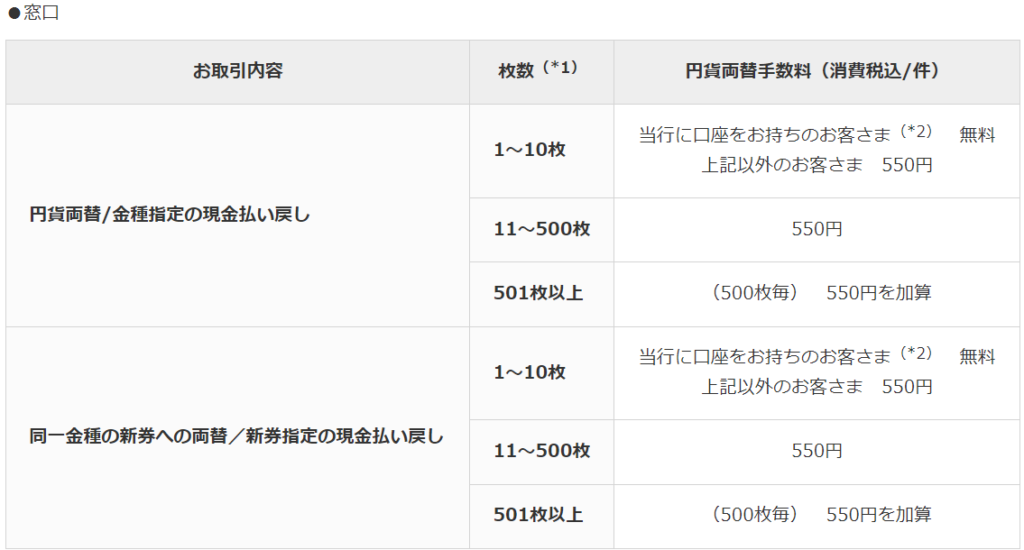Click the お取引内容 column header

click(237, 71)
